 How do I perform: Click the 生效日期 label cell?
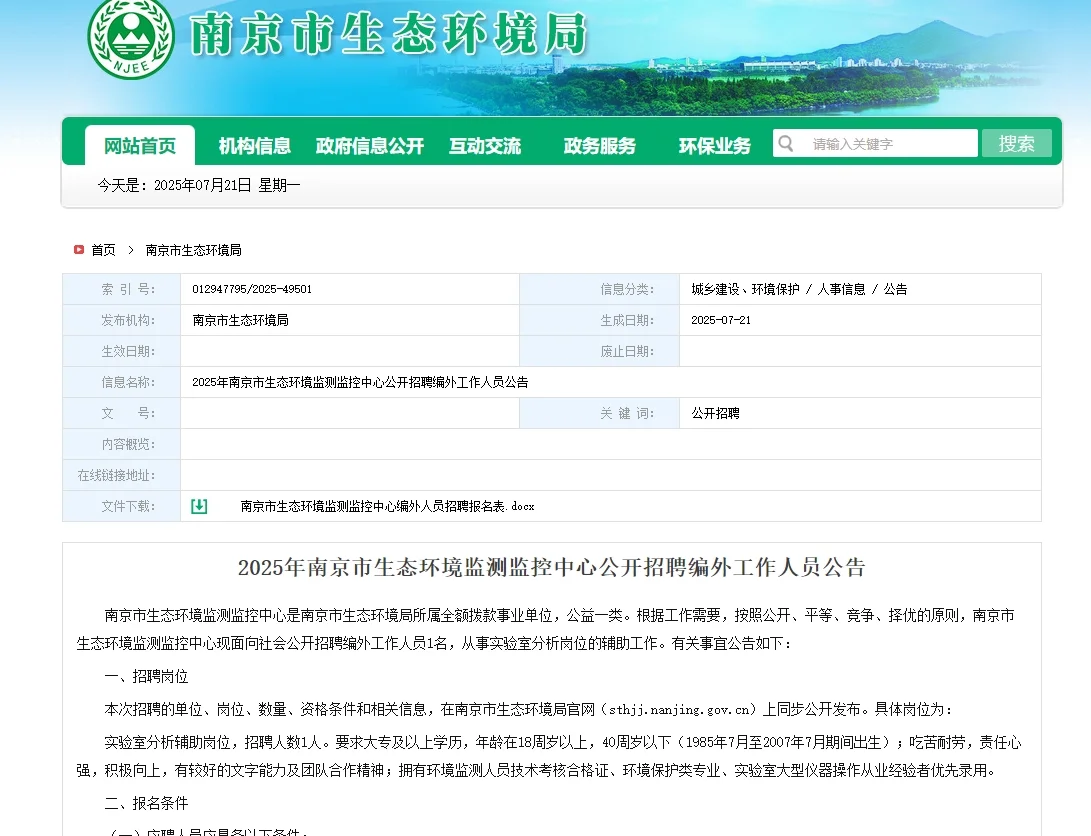point(122,351)
